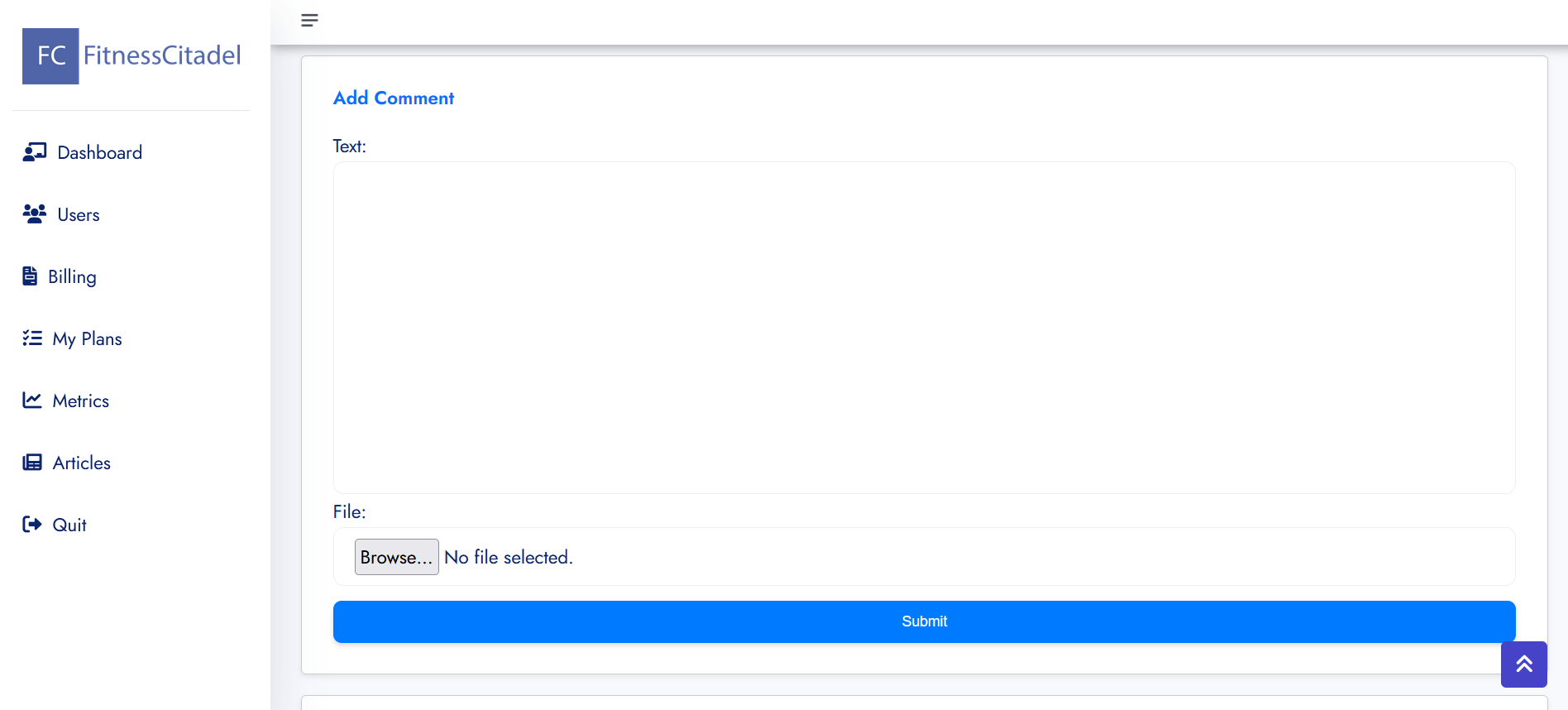Viewport: 1568px width, 710px height.
Task: Navigate to the Articles label
Action: tap(81, 463)
